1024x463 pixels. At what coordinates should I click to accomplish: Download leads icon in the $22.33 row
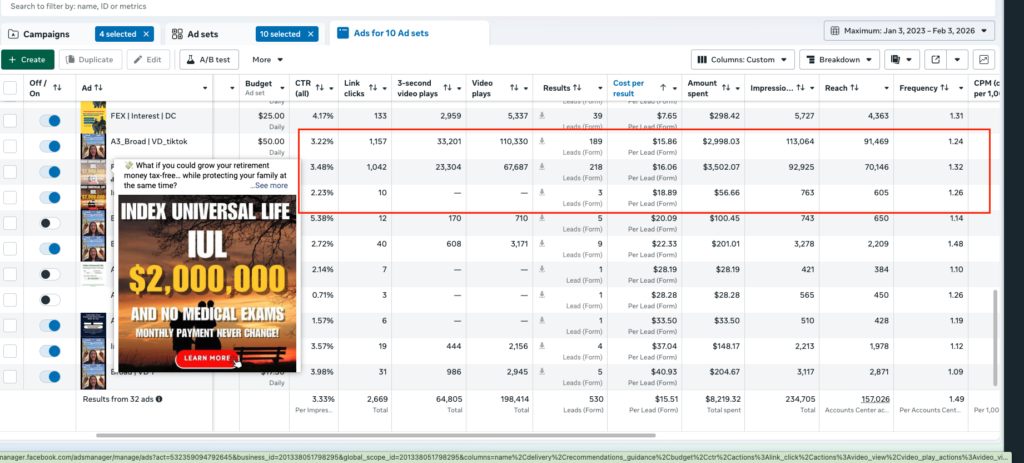coord(541,244)
